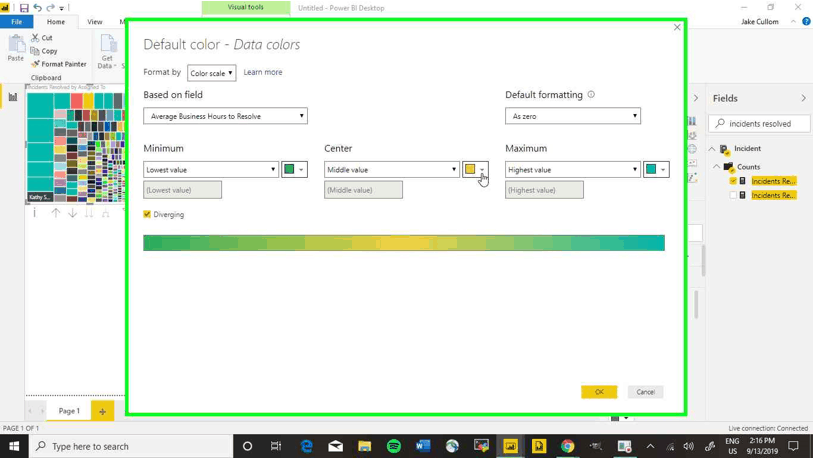Click the Counts folder icon
Viewport: 815px width, 460px height.
click(x=728, y=167)
